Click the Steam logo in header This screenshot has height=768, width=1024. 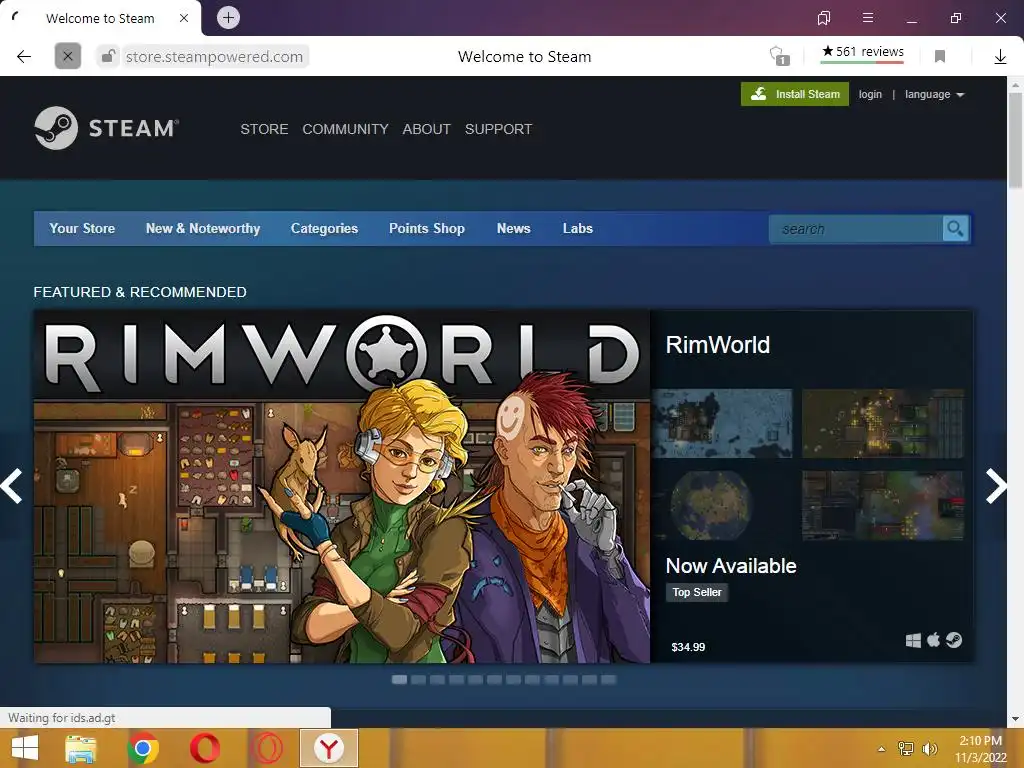coord(106,128)
